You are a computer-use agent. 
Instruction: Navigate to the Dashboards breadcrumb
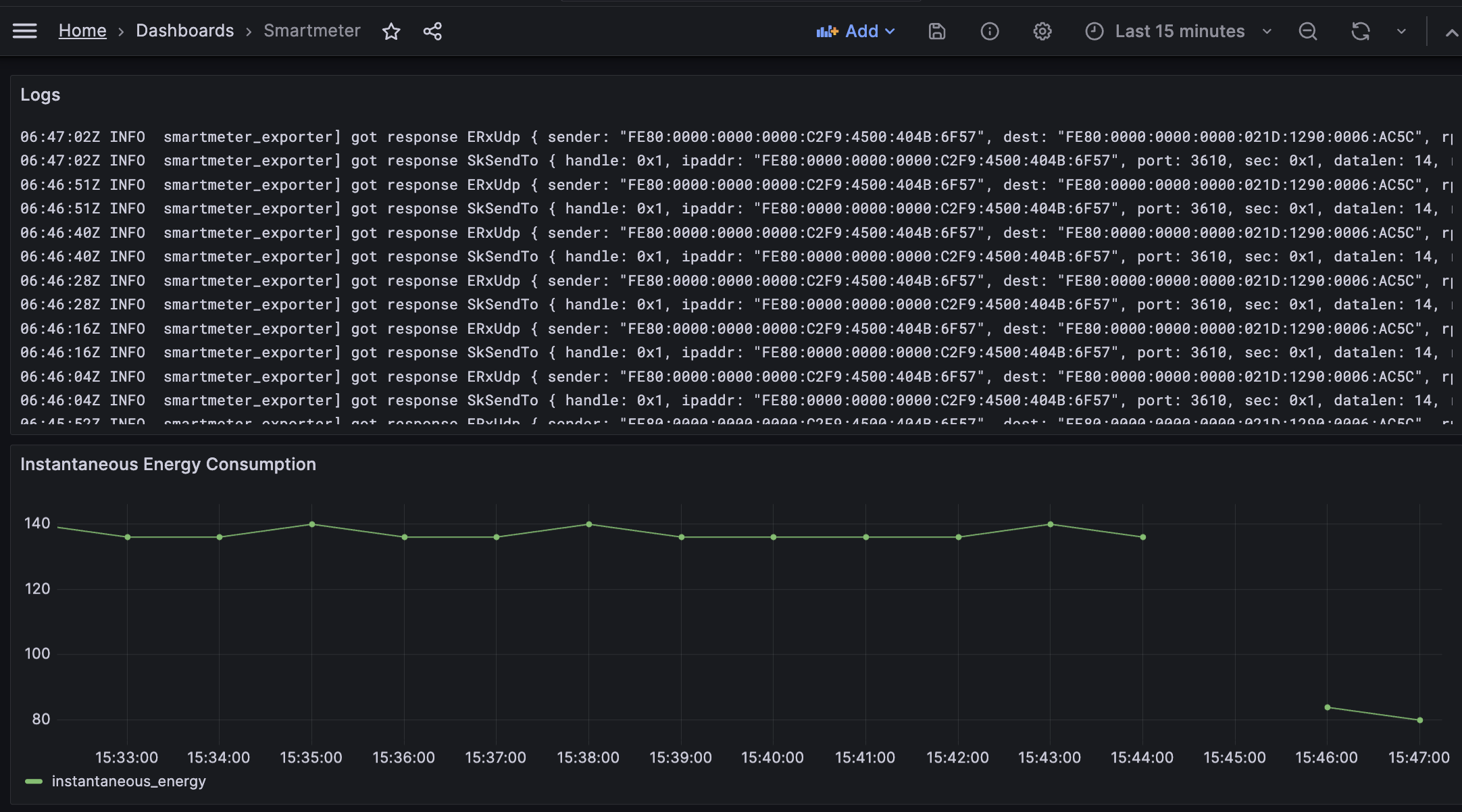[x=184, y=31]
